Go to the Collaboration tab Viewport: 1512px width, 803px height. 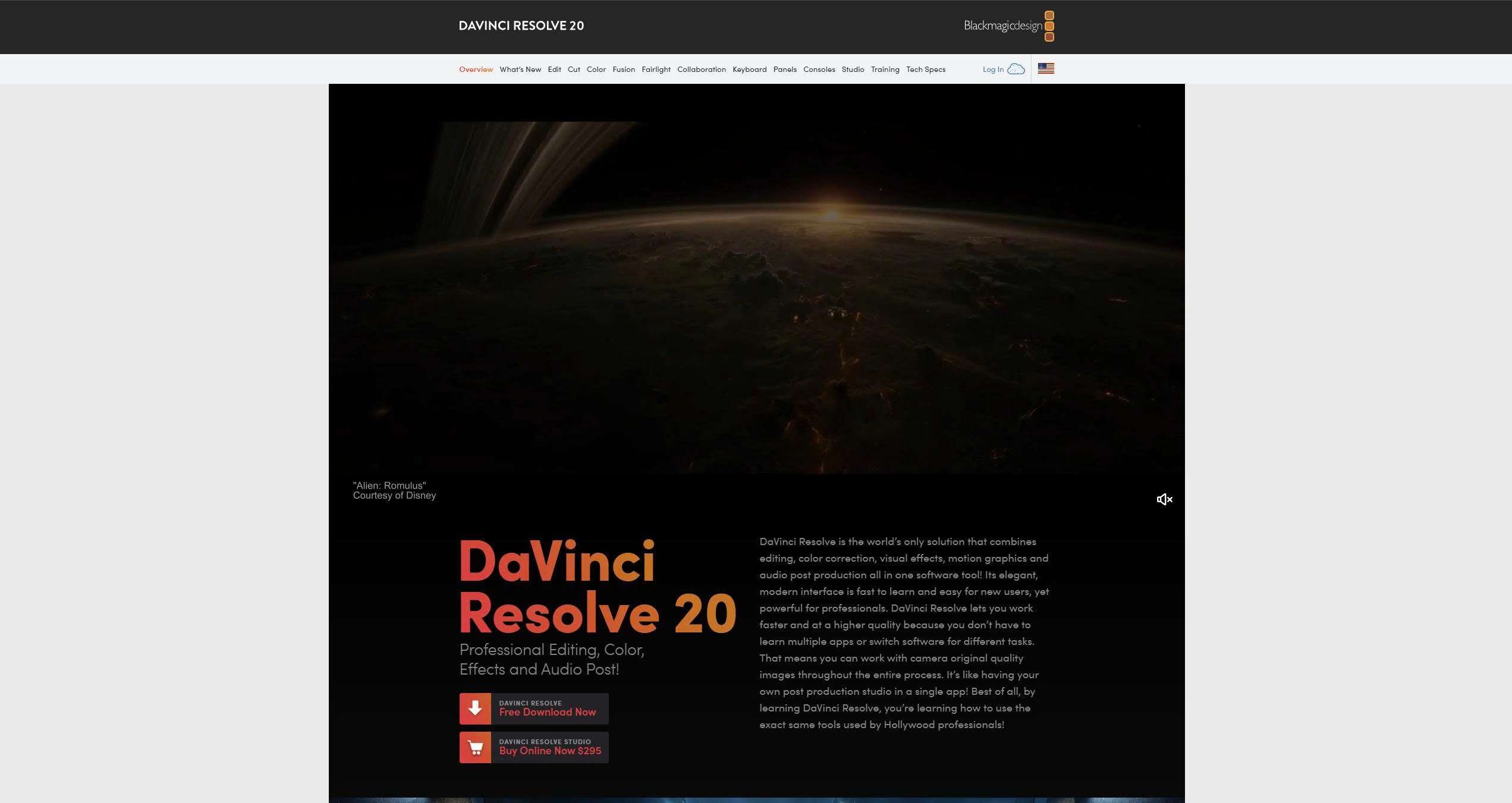[702, 70]
